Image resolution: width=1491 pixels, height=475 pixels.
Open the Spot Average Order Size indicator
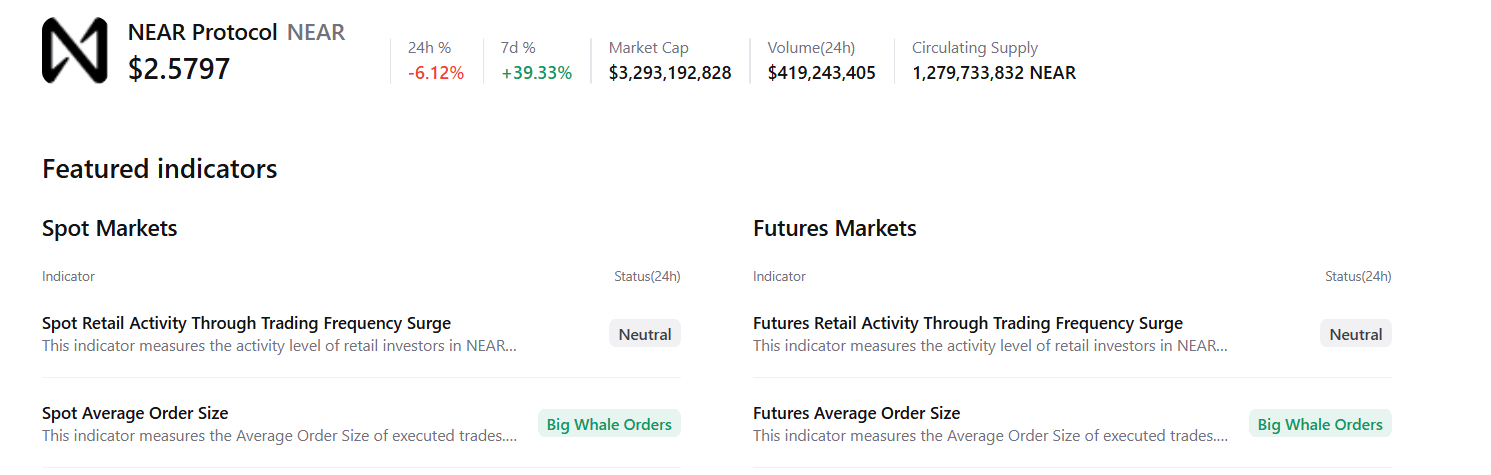pos(135,414)
